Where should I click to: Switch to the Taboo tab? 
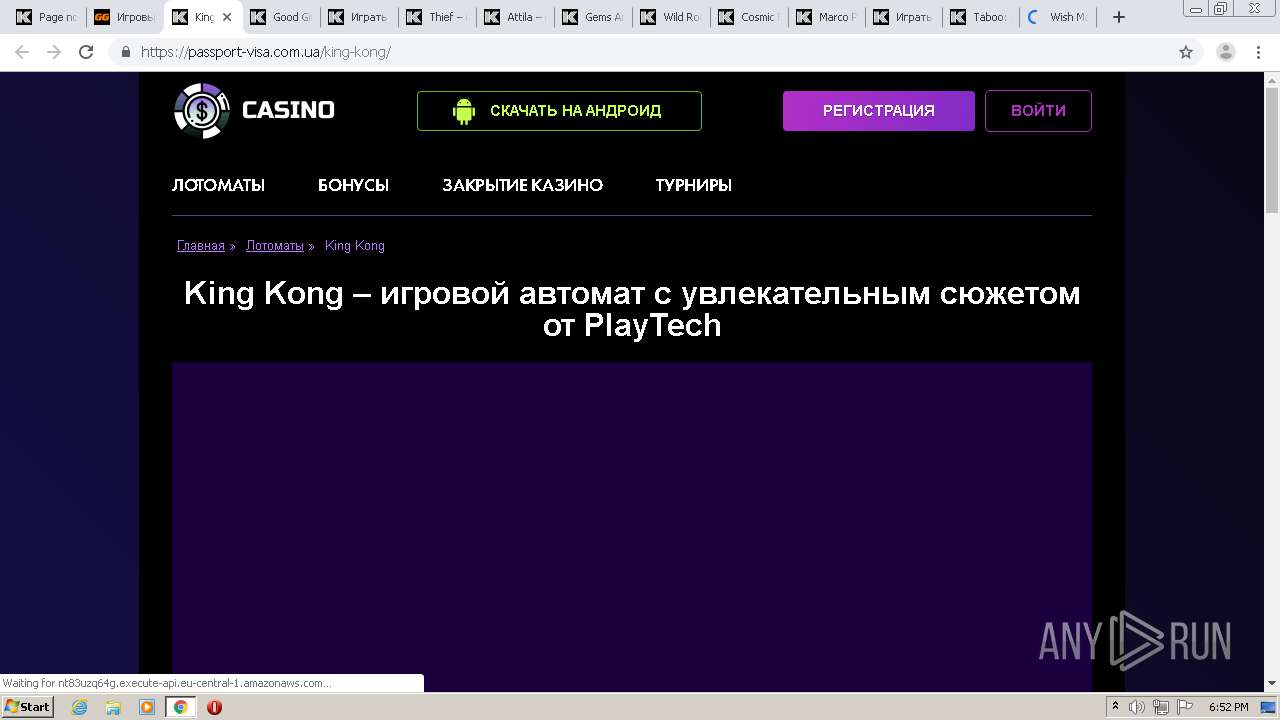(x=983, y=17)
